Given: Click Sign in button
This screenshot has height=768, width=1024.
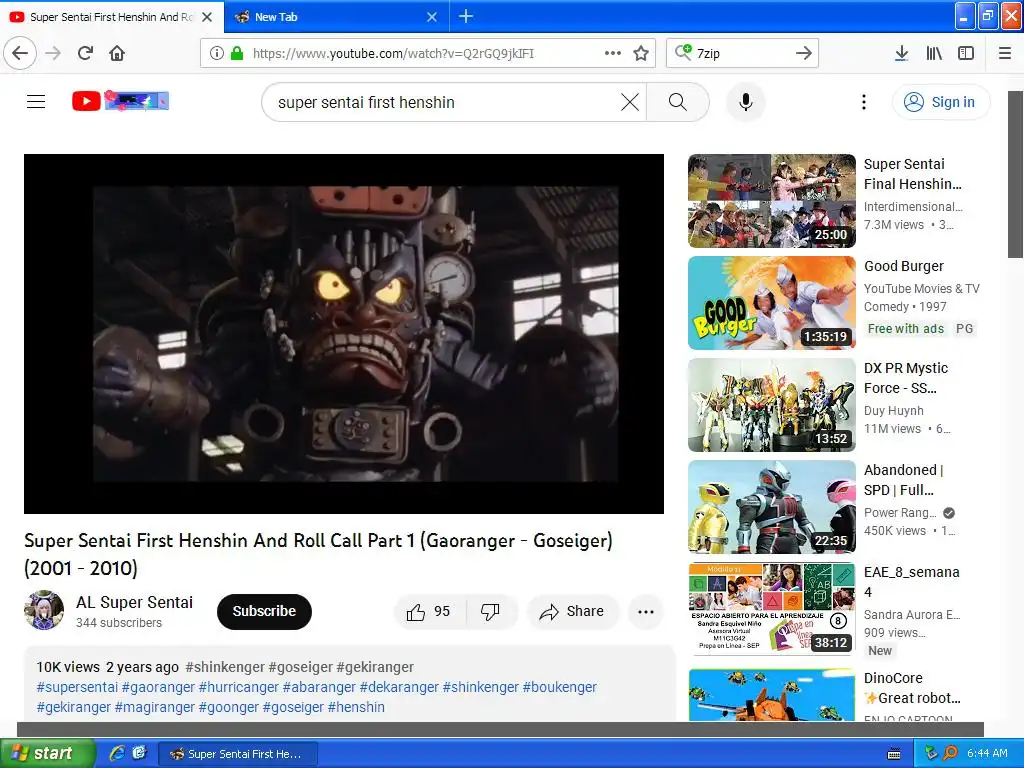Looking at the screenshot, I should pyautogui.click(x=940, y=102).
